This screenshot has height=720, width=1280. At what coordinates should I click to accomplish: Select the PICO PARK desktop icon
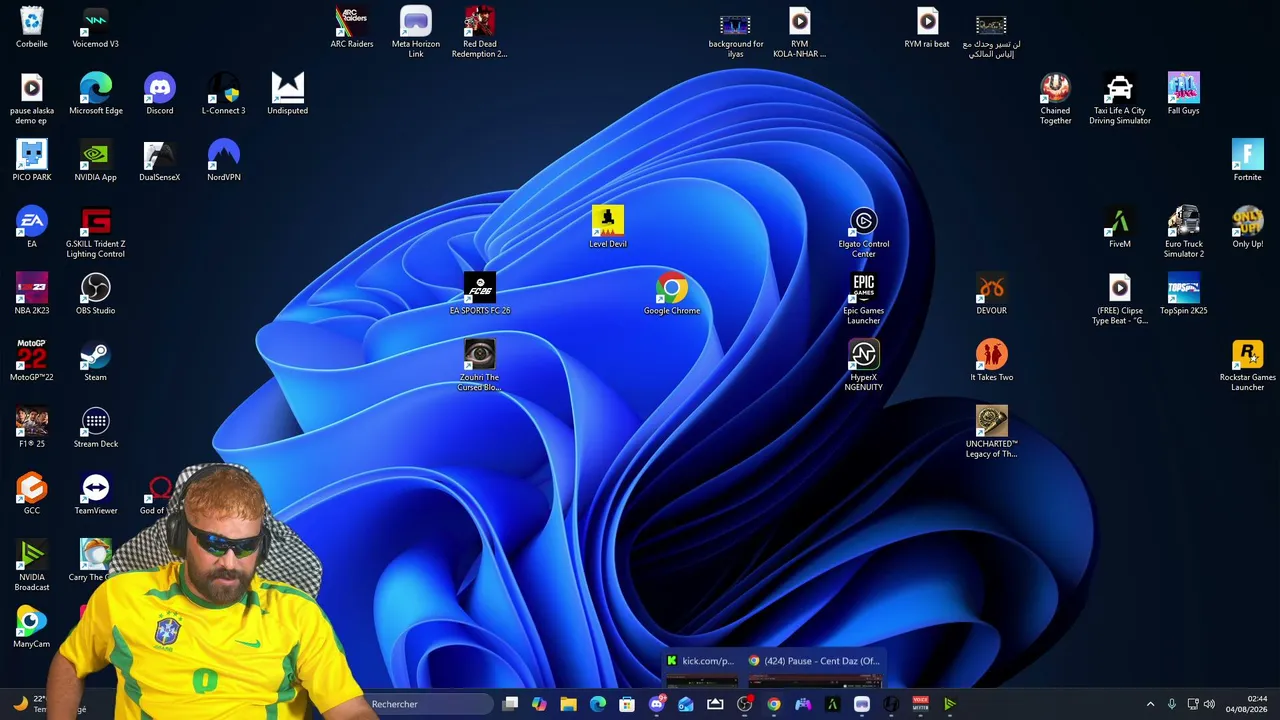tap(32, 161)
